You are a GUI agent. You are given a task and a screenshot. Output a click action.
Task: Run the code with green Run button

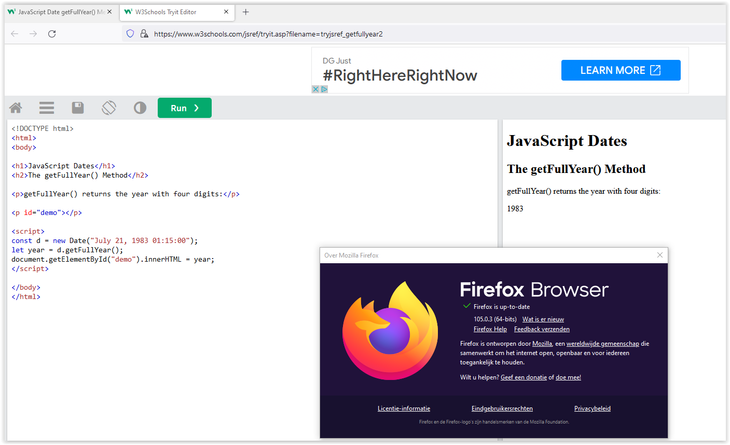point(185,108)
